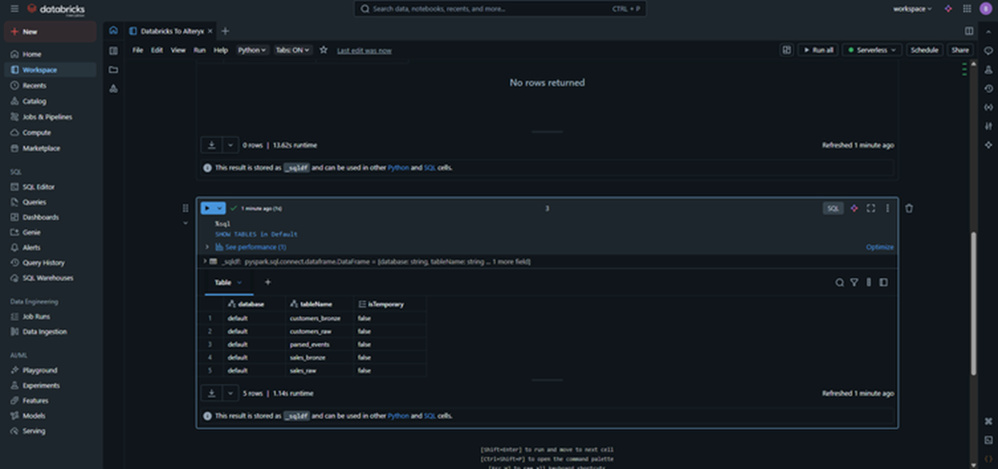
Task: Open the Python language dropdown
Action: pyautogui.click(x=253, y=50)
